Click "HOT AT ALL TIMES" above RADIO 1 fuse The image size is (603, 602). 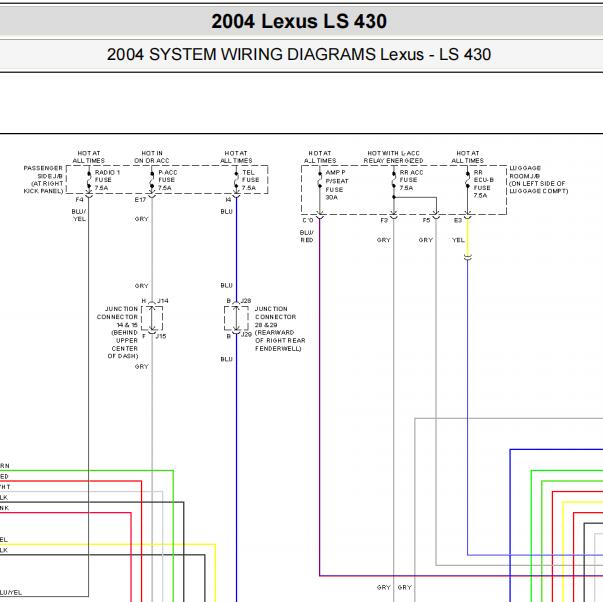coord(88,157)
